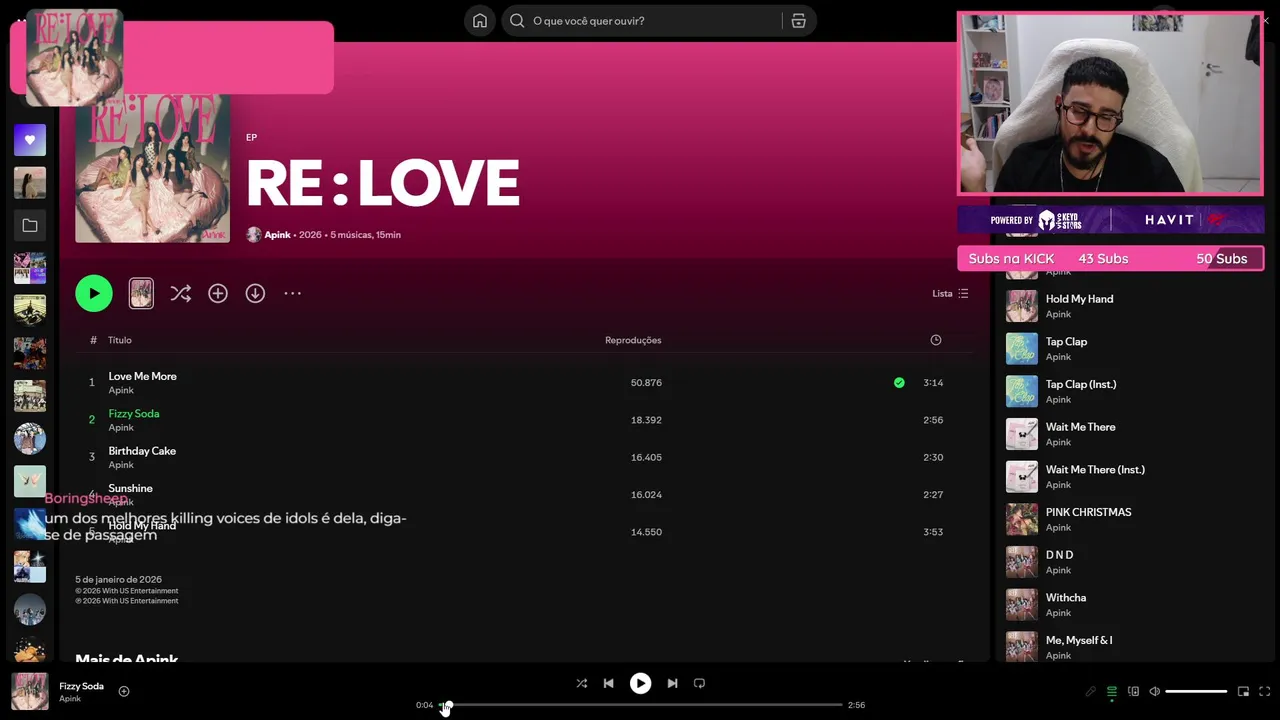This screenshot has height=720, width=1280.
Task: Click the 3:53 duration in the last row
Action: [933, 532]
